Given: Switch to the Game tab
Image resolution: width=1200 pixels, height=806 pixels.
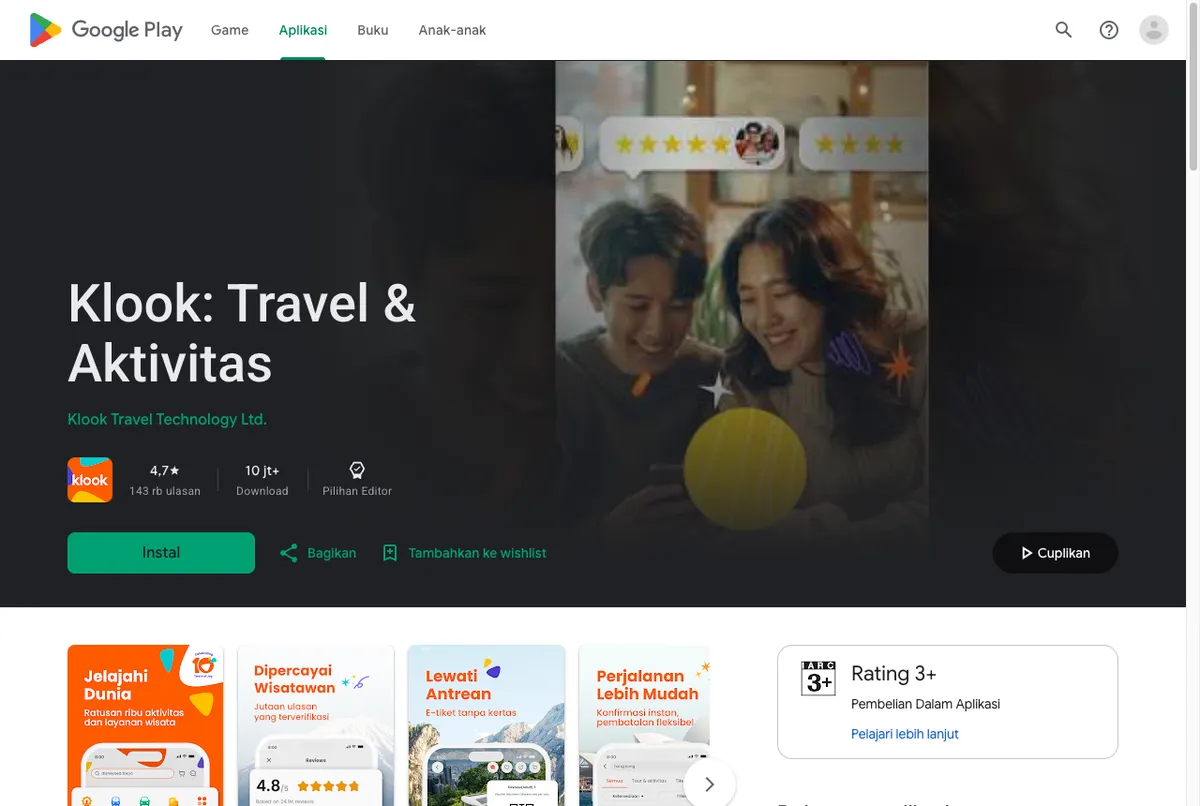Looking at the screenshot, I should pyautogui.click(x=229, y=30).
